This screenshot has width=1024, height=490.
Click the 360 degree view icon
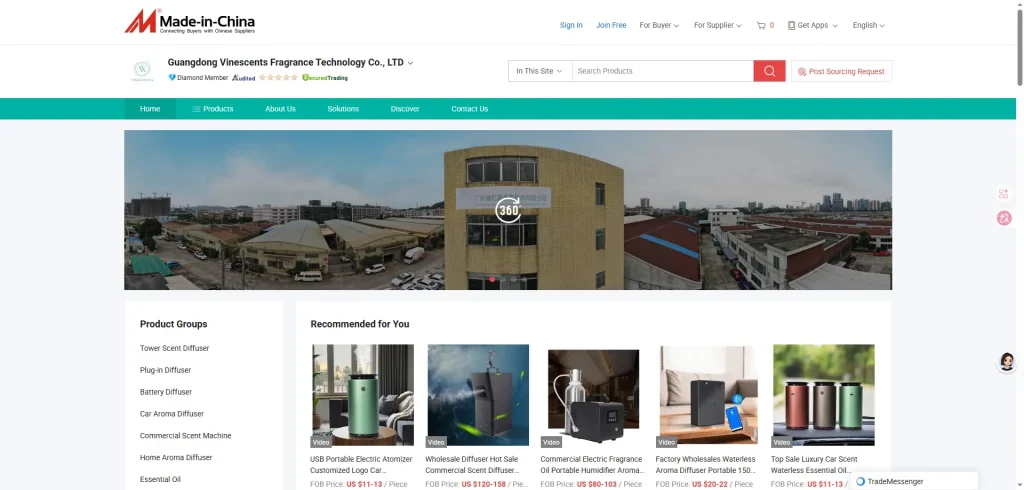coord(508,210)
